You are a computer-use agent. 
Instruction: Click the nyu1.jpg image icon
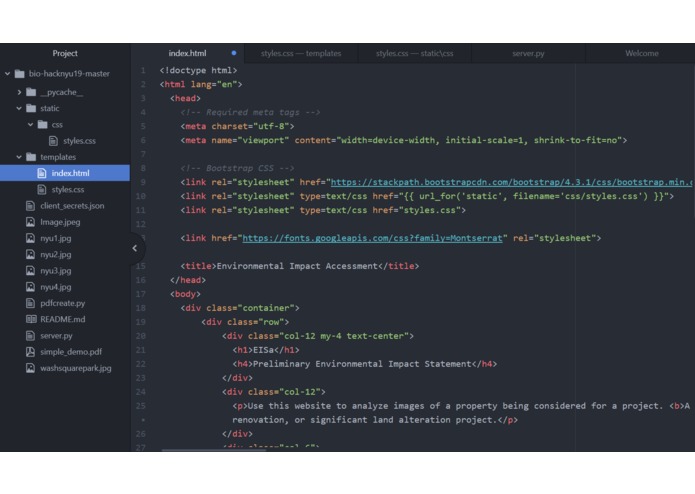coord(30,238)
